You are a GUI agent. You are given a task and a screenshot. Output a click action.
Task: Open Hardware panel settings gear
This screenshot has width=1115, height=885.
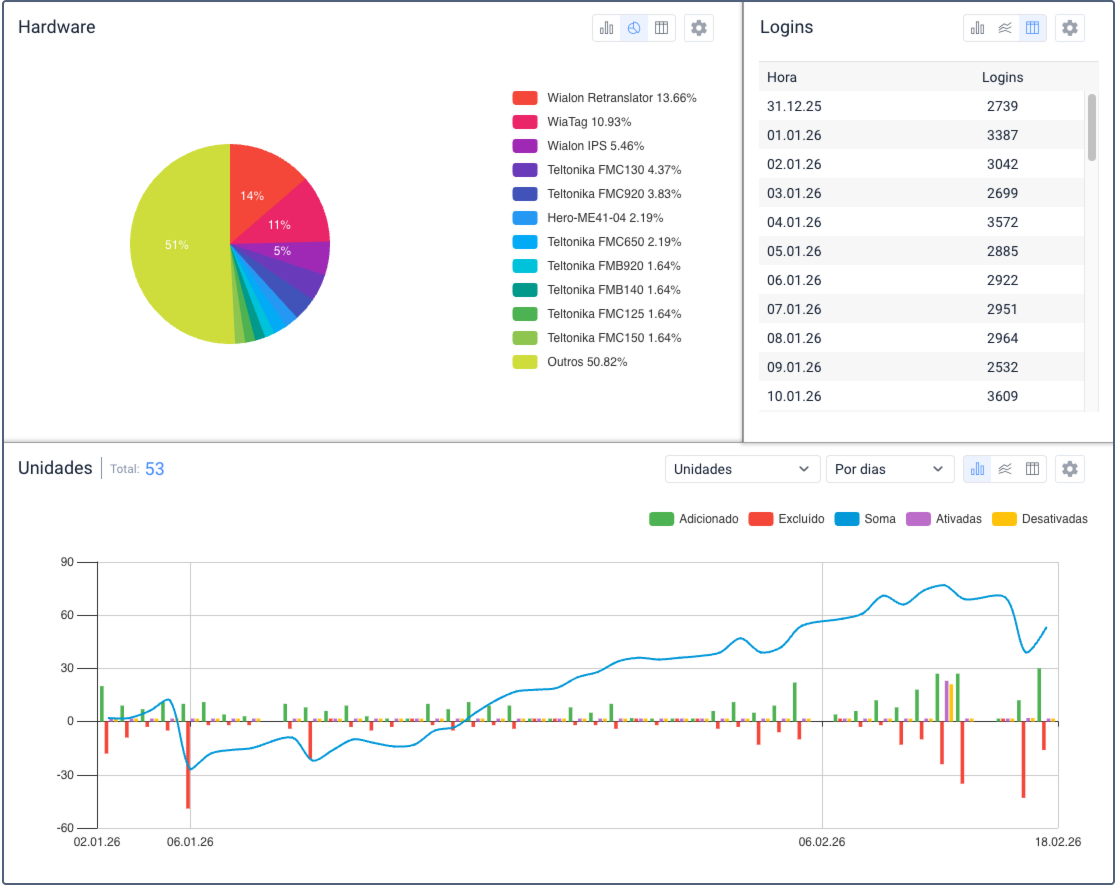[x=699, y=28]
